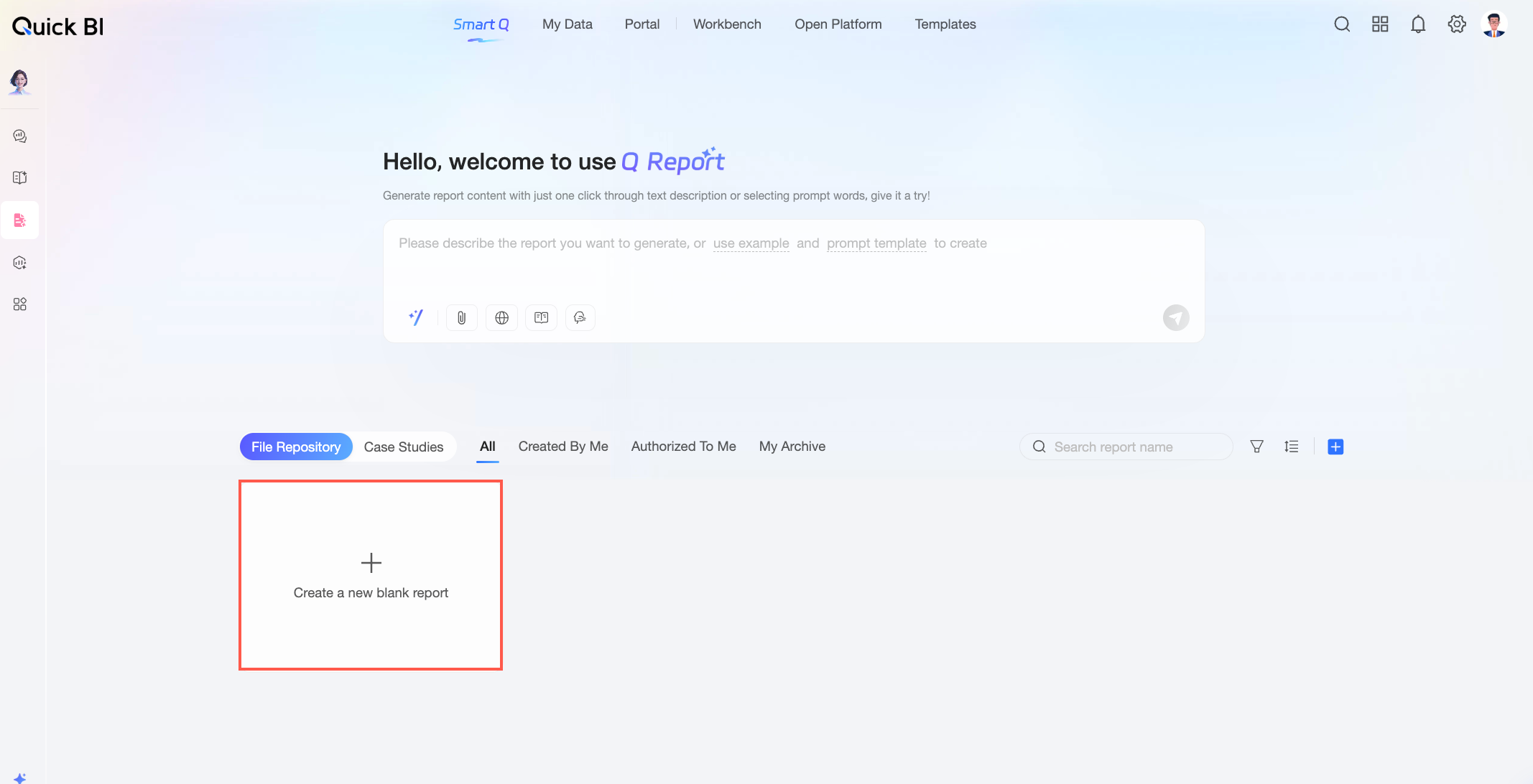Click the Search report name field
Image resolution: width=1533 pixels, height=784 pixels.
click(x=1126, y=447)
